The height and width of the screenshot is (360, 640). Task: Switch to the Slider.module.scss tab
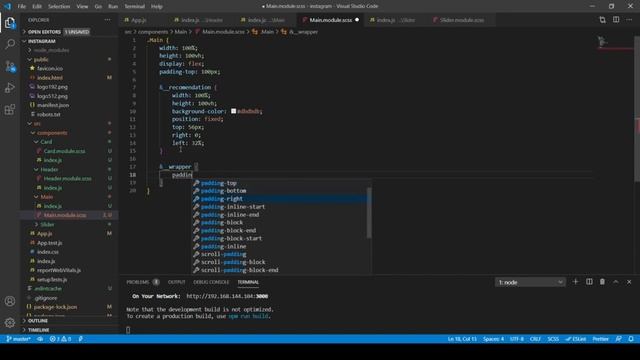[x=462, y=20]
